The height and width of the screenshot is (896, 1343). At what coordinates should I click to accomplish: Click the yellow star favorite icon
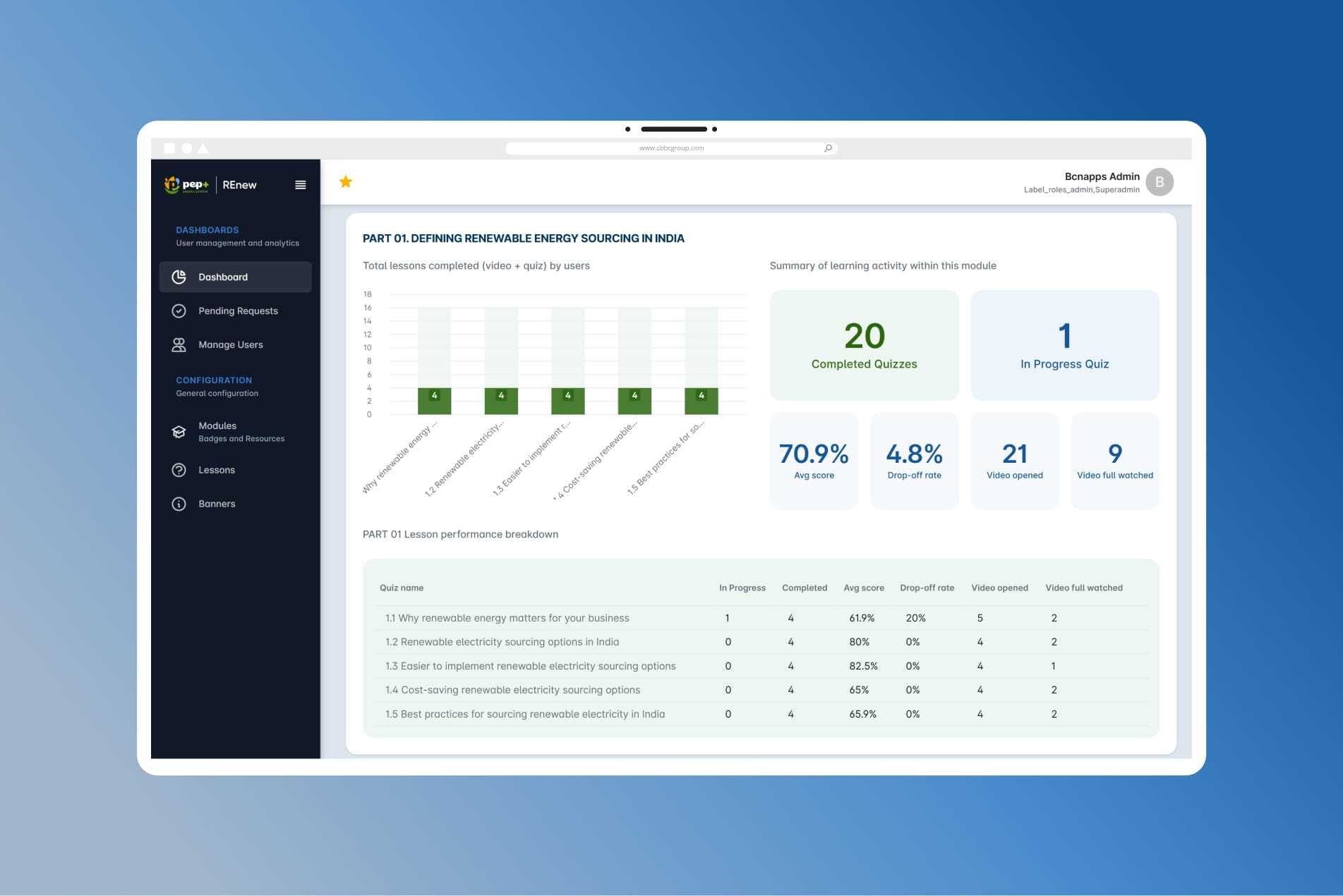coord(346,182)
